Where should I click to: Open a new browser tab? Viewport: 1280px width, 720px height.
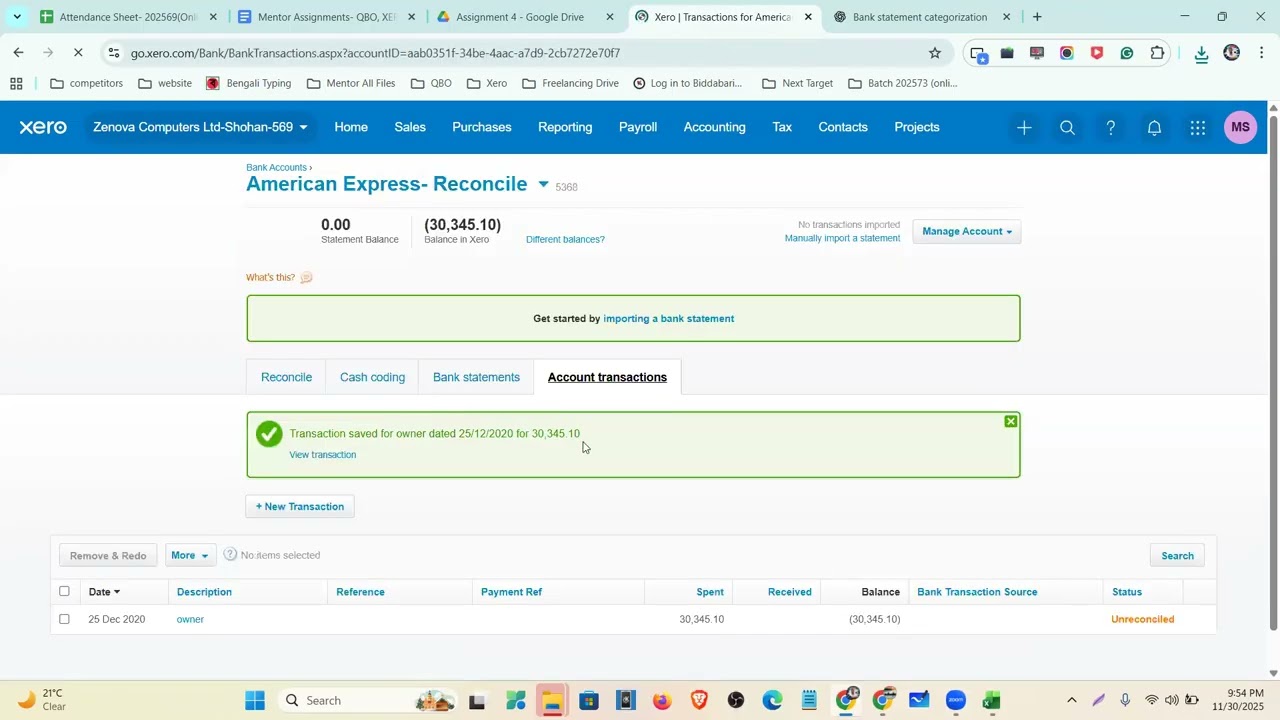(x=1037, y=17)
